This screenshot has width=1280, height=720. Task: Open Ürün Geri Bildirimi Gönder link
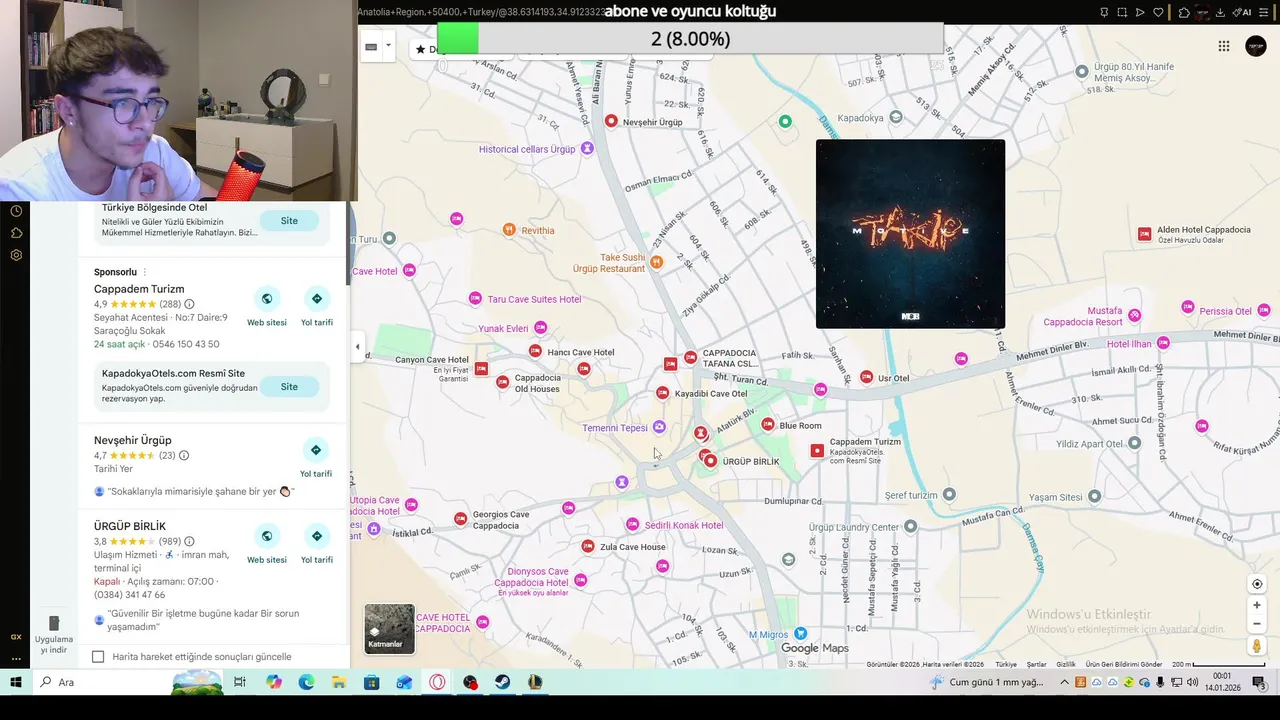[x=1124, y=664]
